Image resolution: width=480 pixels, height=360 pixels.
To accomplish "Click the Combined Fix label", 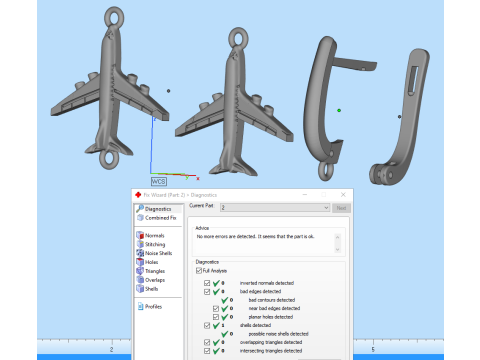I will click(x=161, y=218).
